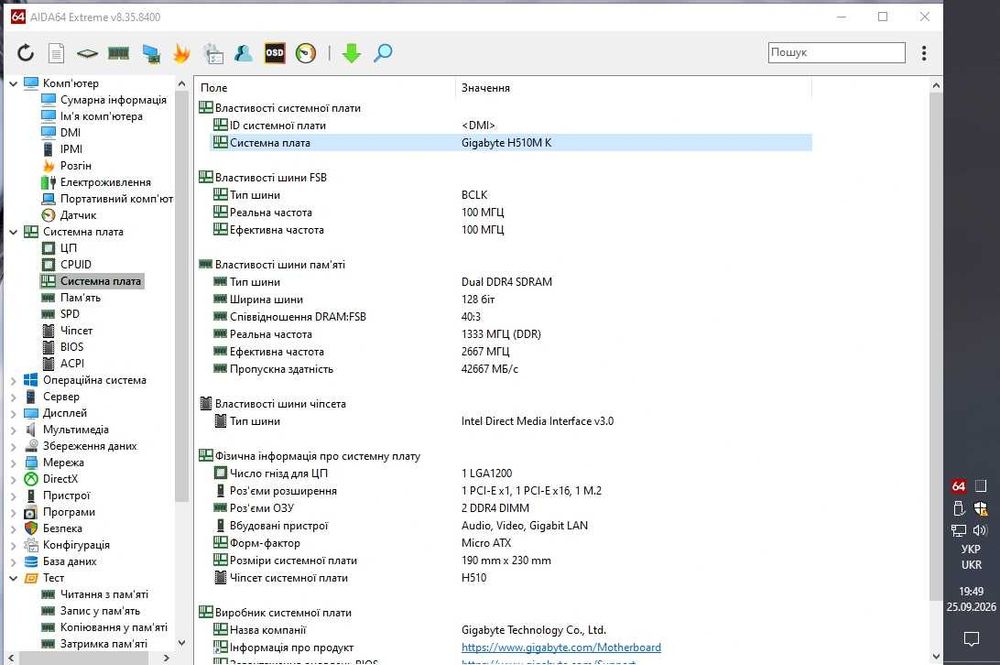This screenshot has height=665, width=1000.
Task: Open the three-dot menu button
Action: coord(924,53)
